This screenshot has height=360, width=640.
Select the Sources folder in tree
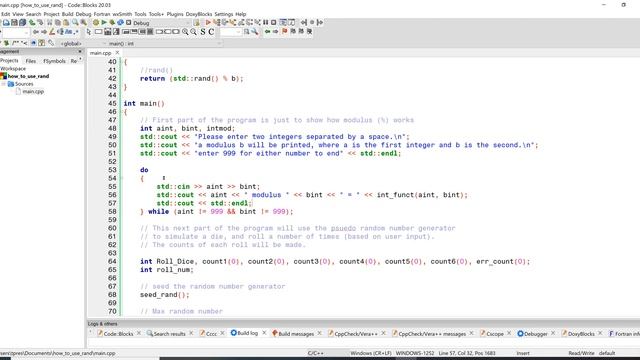pyautogui.click(x=24, y=84)
